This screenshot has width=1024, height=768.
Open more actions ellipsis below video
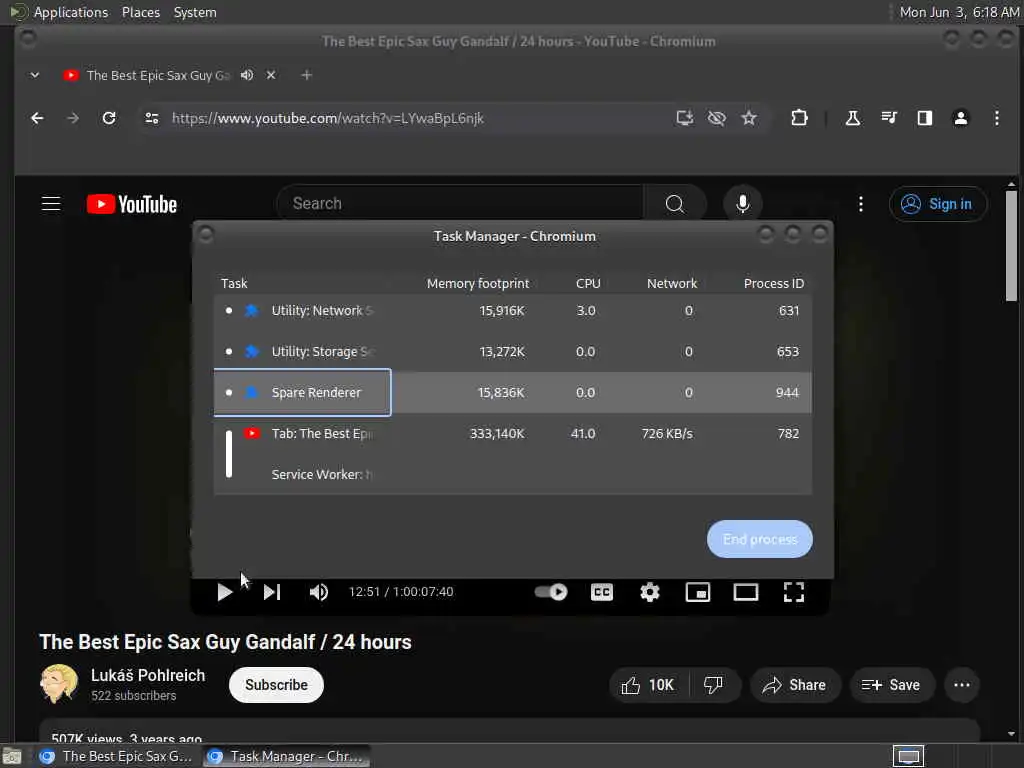[961, 685]
